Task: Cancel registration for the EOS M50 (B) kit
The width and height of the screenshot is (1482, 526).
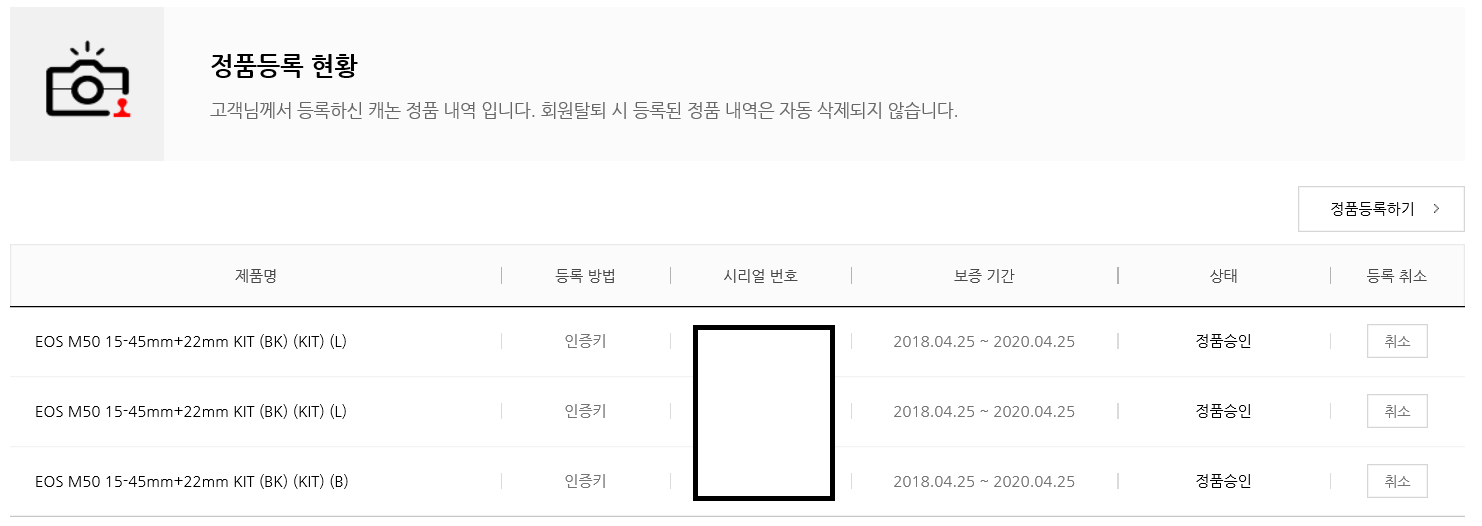Action: click(1397, 481)
